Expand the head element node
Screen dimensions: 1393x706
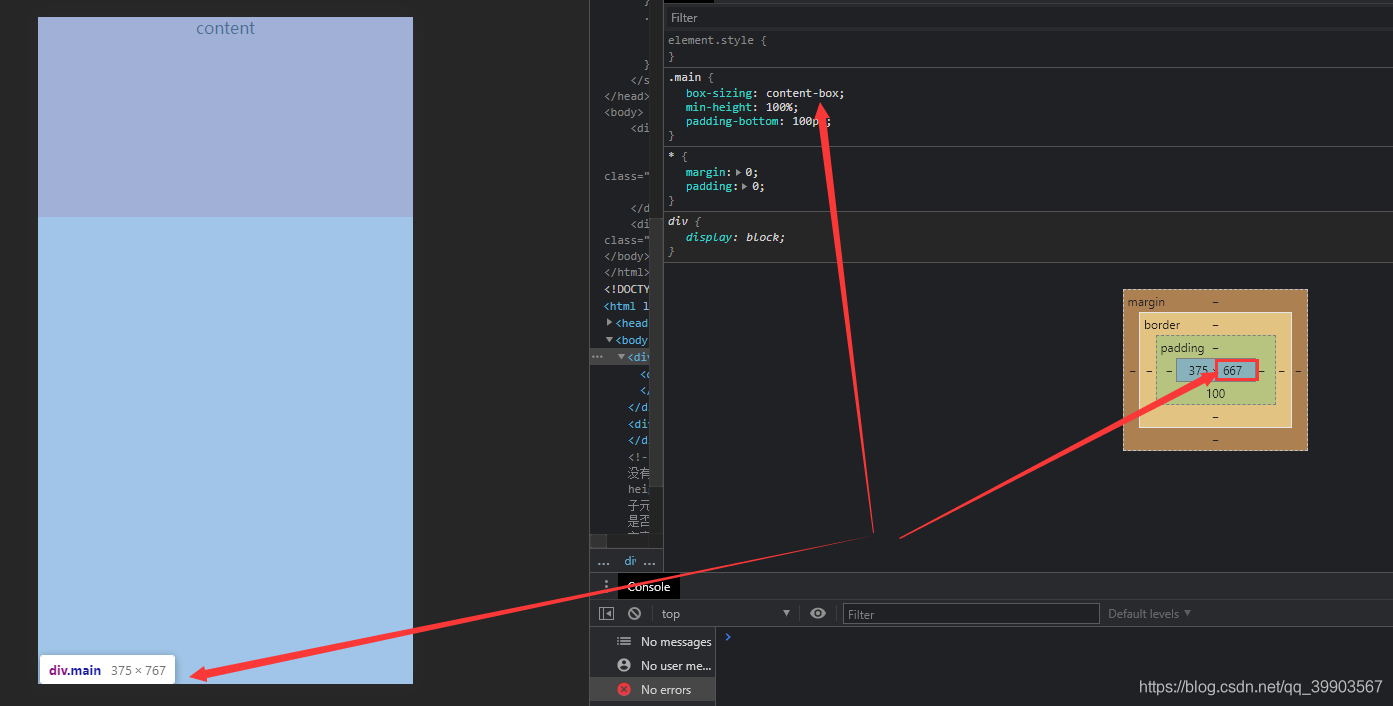tap(610, 323)
